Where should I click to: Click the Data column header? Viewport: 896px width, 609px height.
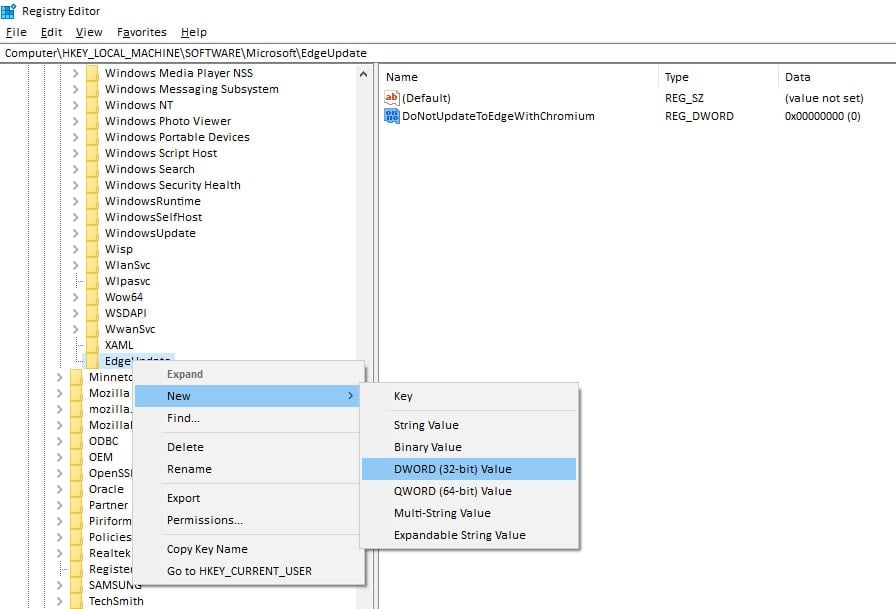tap(837, 77)
